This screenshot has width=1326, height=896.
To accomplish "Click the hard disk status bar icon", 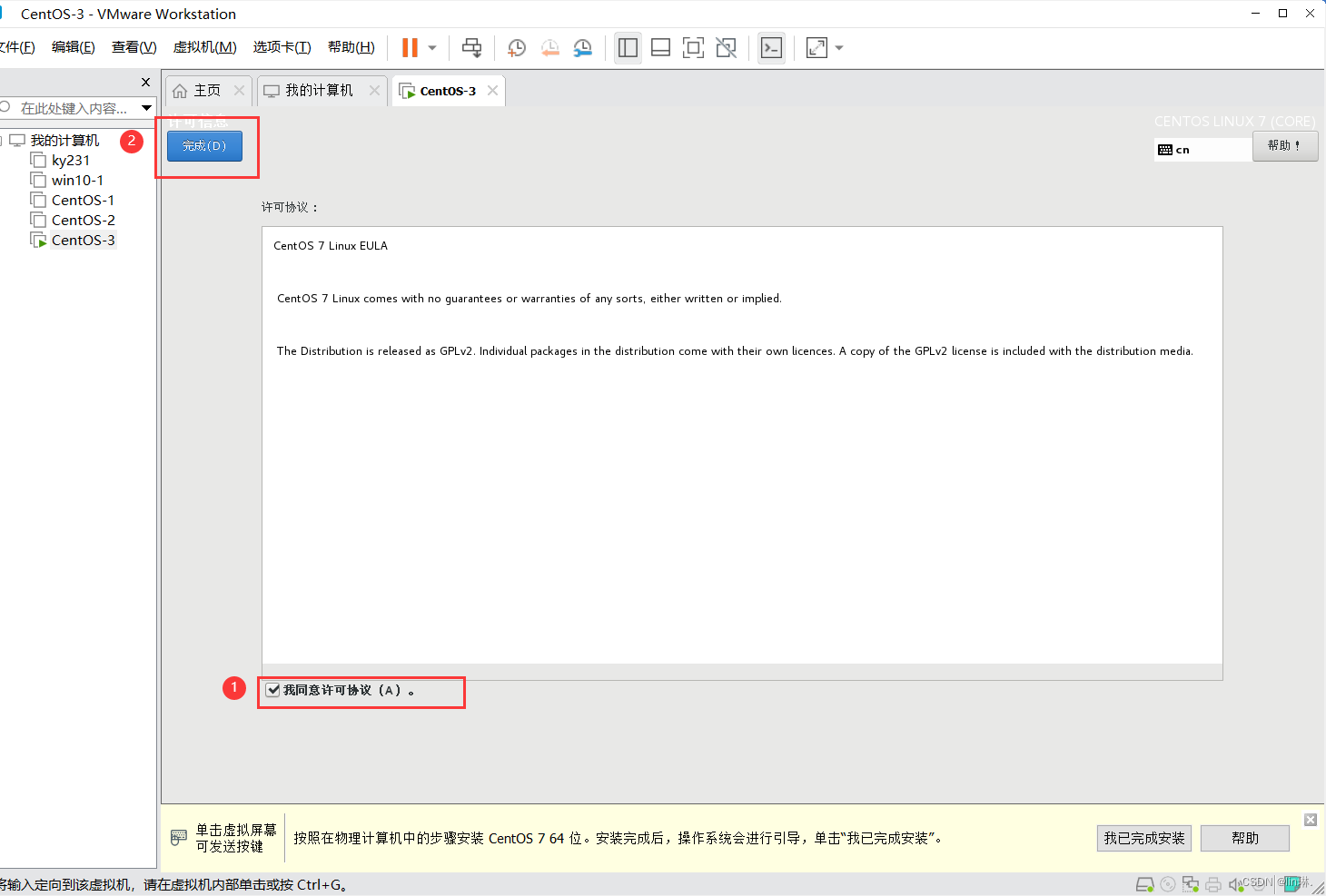I will pyautogui.click(x=1145, y=883).
